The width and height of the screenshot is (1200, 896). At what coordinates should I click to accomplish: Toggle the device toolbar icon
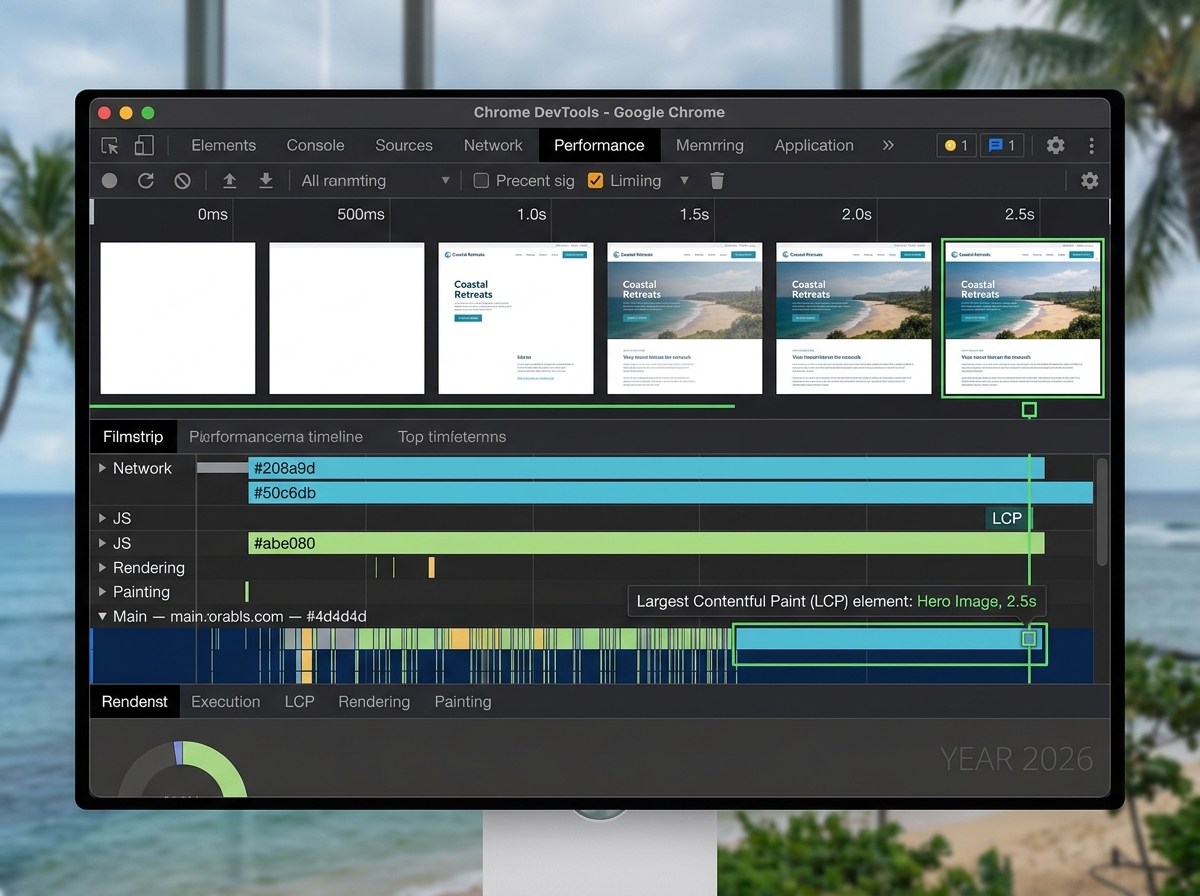pos(144,146)
